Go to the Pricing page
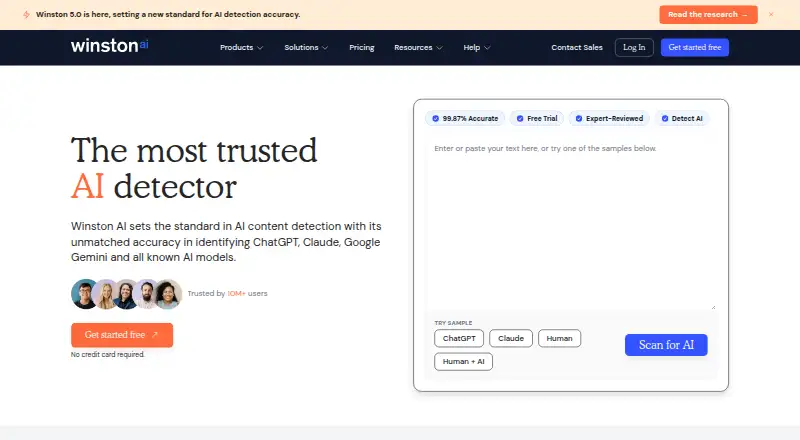 tap(362, 47)
